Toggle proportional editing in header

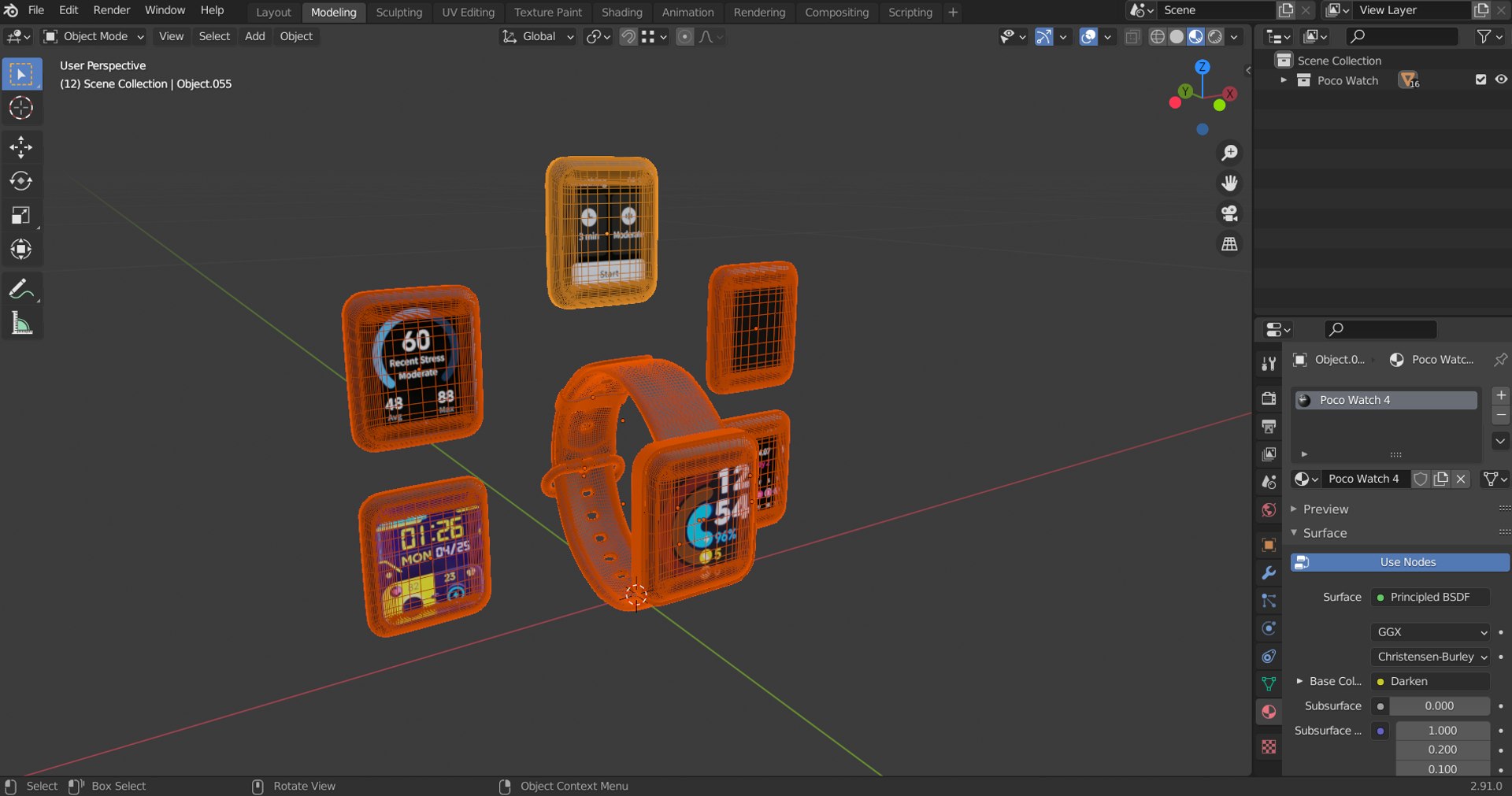[685, 37]
